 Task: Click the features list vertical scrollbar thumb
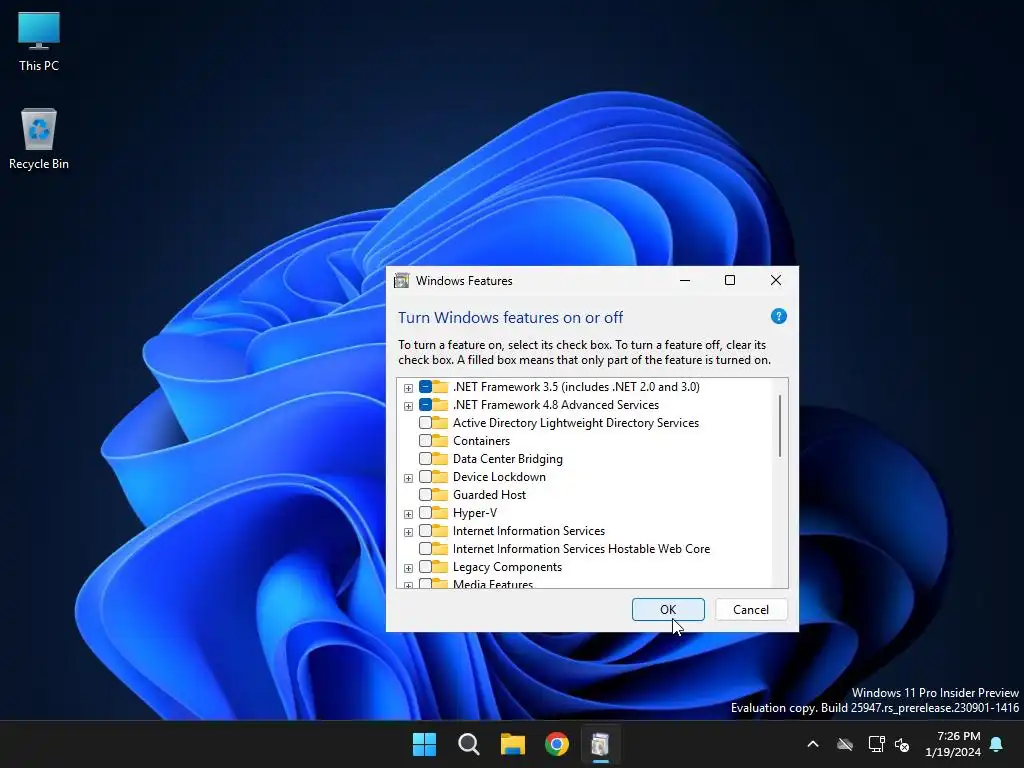pos(780,426)
